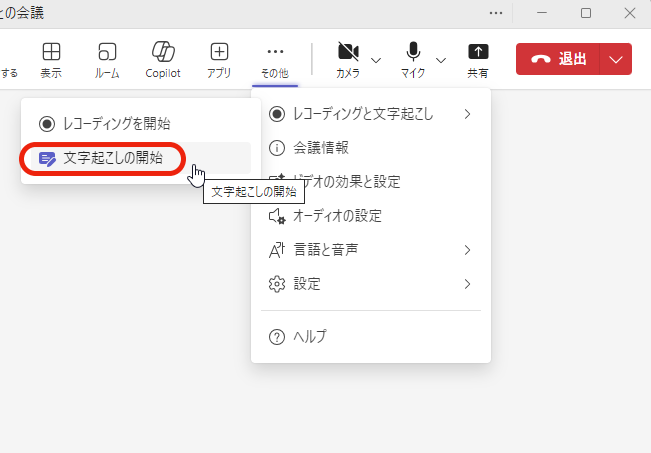Screen dimensions: 651x453
Task: Mute the マイク microphone
Action: coord(413,60)
